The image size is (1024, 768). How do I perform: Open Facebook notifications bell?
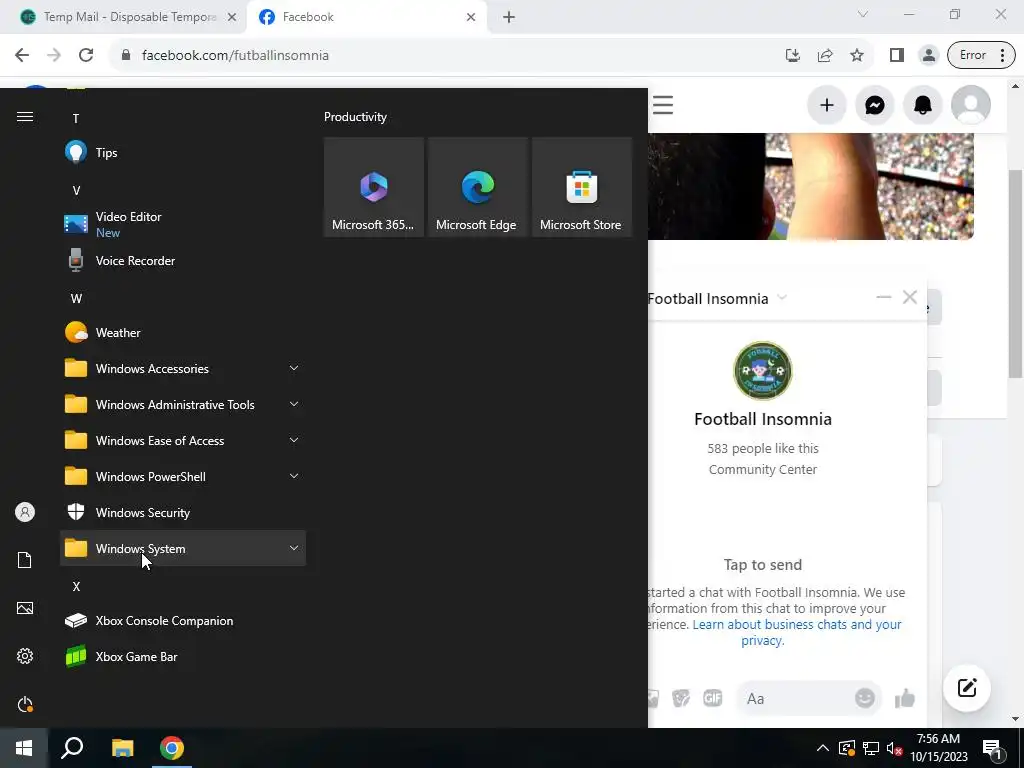point(922,105)
